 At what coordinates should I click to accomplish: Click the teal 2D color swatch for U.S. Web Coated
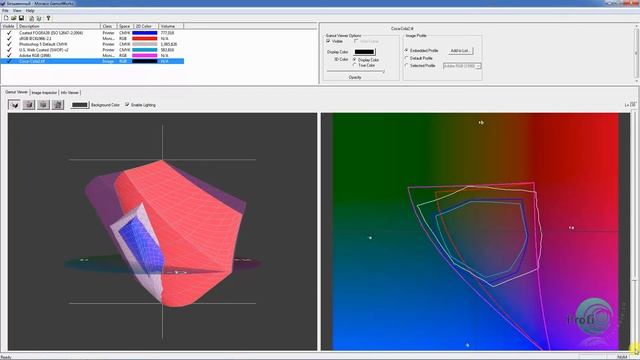coord(144,50)
